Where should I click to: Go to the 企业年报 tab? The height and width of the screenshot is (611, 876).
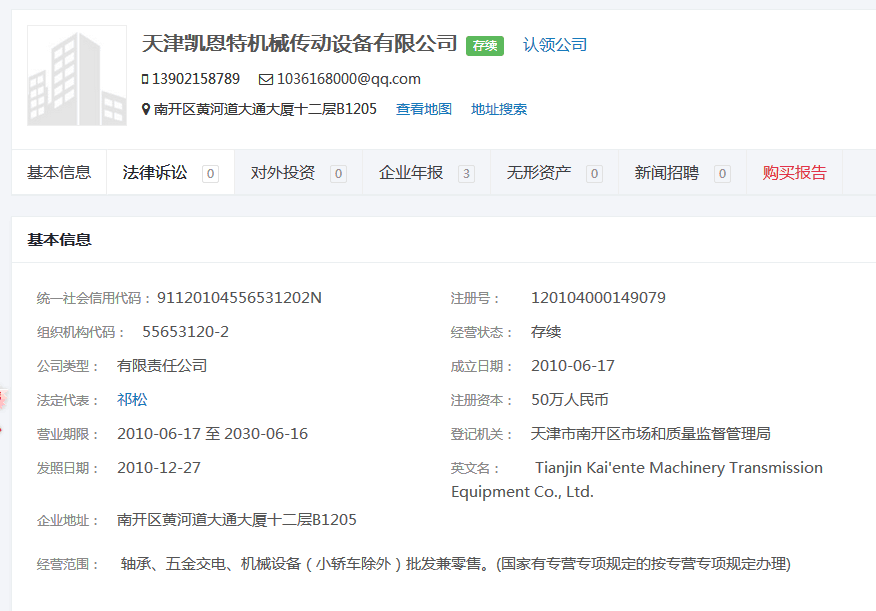click(x=411, y=172)
